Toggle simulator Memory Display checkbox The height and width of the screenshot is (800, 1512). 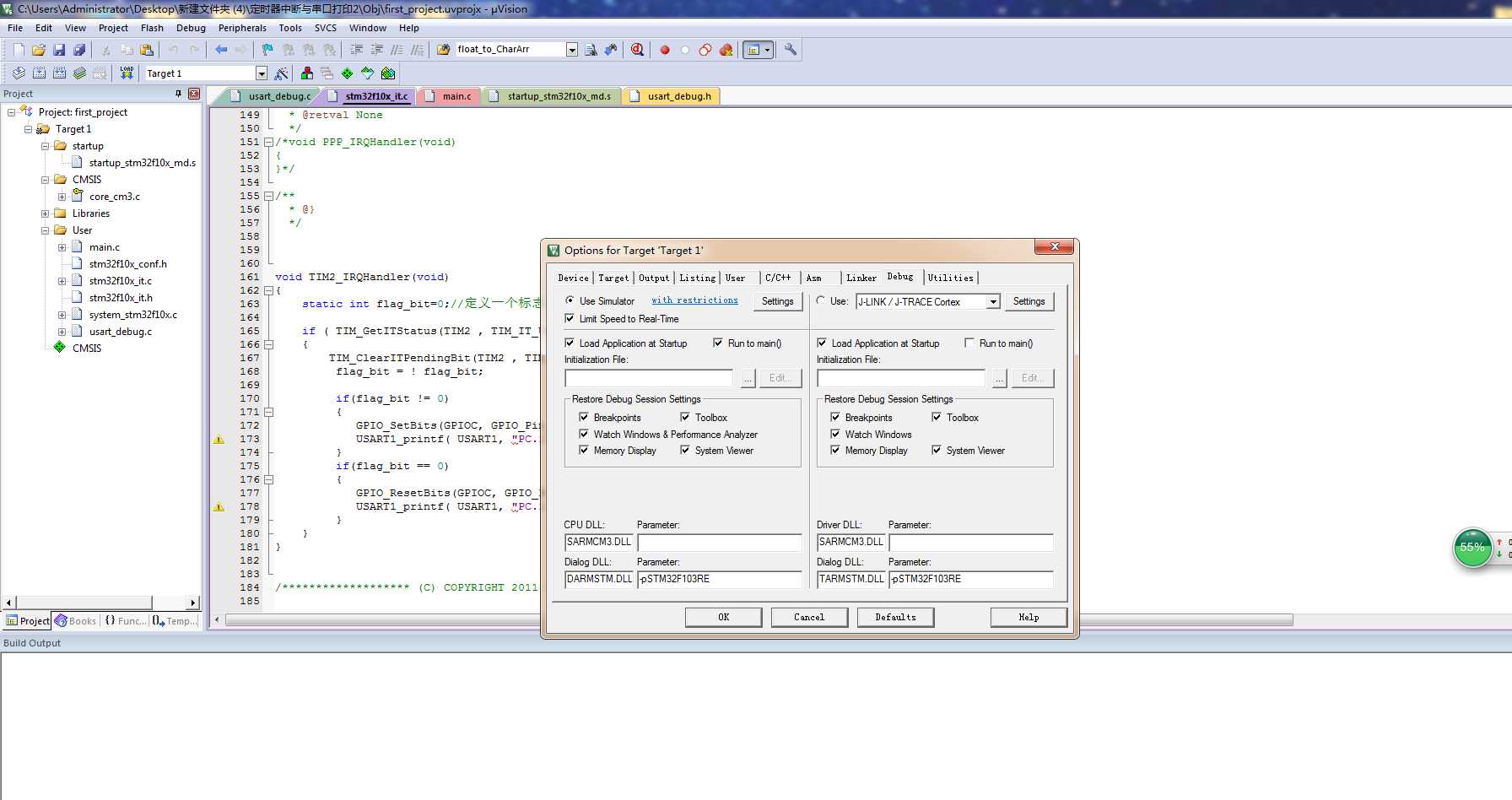(x=584, y=450)
